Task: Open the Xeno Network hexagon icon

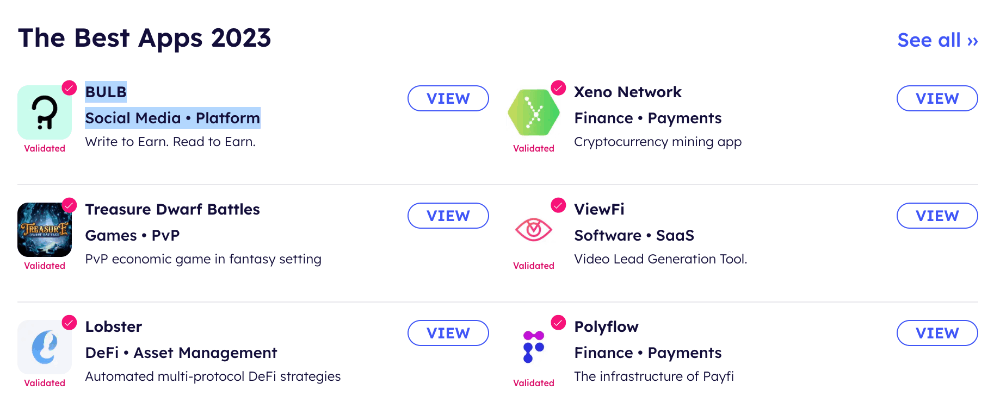Action: pos(534,112)
